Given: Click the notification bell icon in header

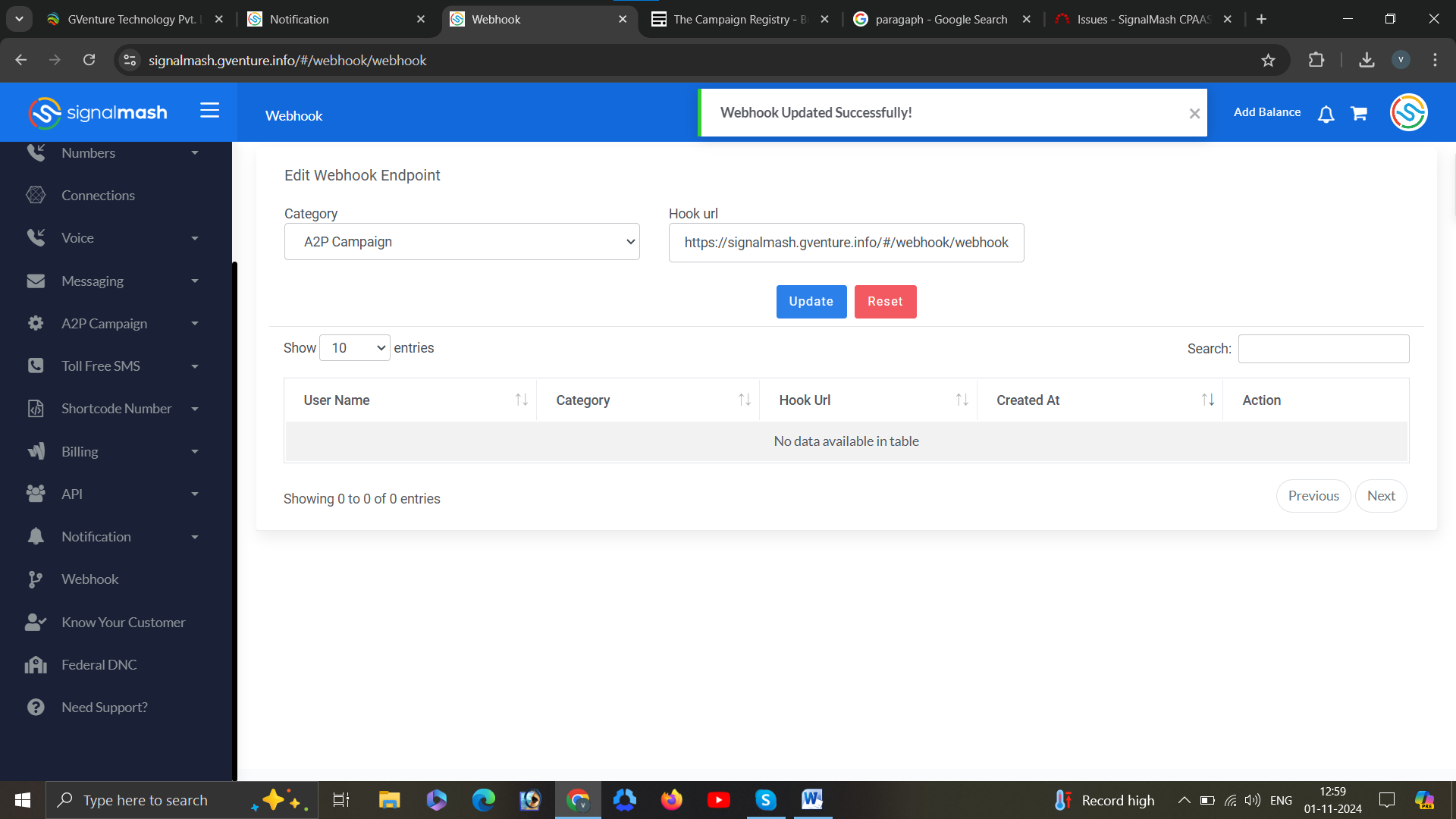Looking at the screenshot, I should coord(1326,114).
